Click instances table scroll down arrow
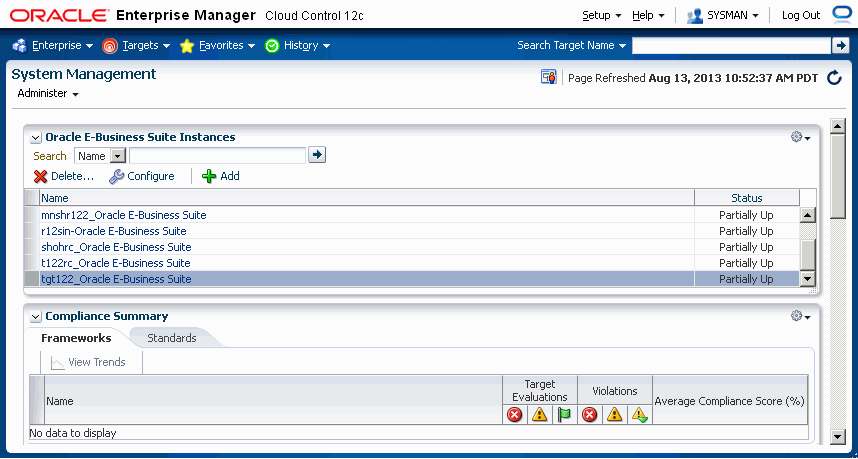 pyautogui.click(x=808, y=279)
